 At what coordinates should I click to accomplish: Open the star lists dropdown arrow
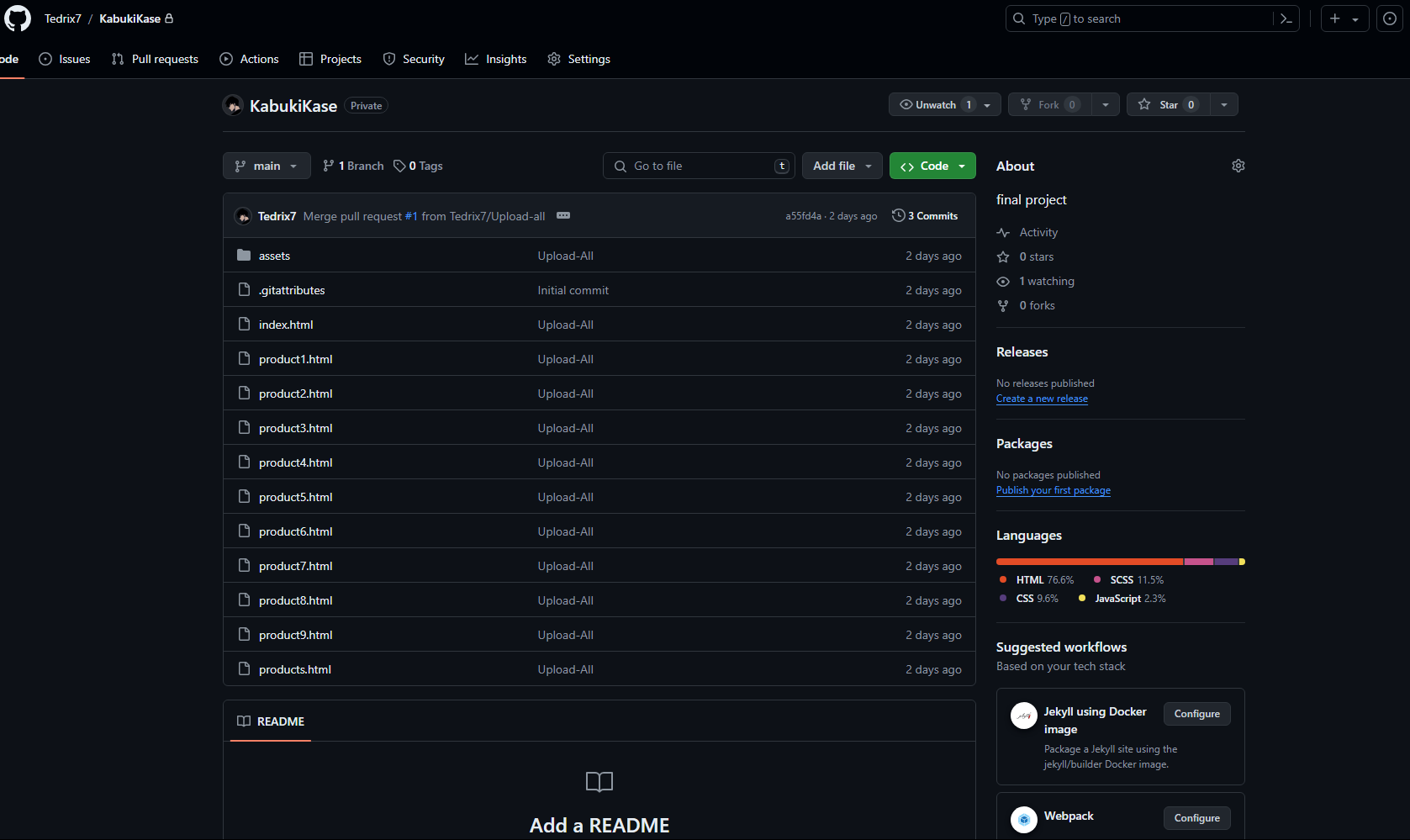(1224, 105)
